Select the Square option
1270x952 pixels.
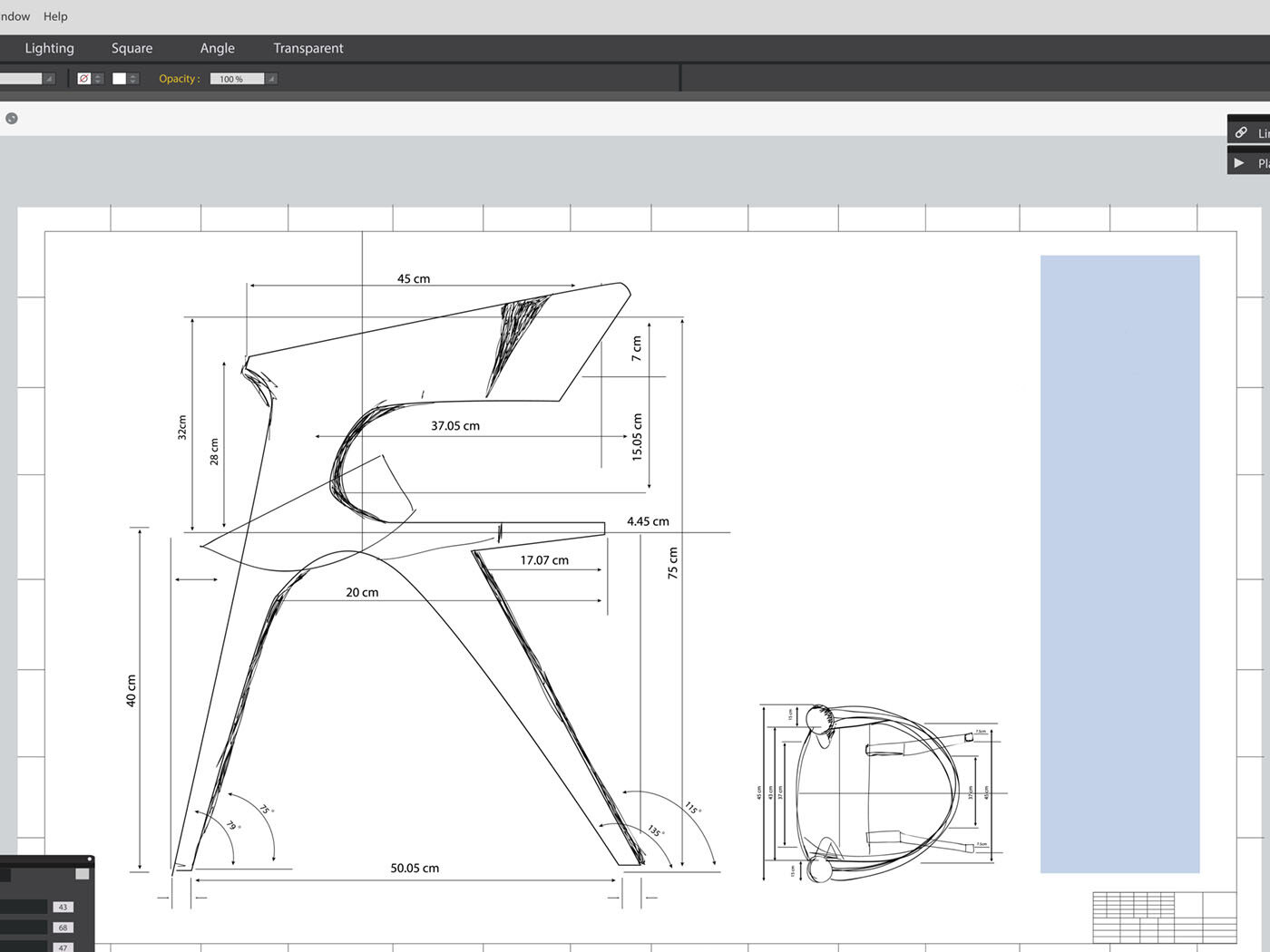132,48
